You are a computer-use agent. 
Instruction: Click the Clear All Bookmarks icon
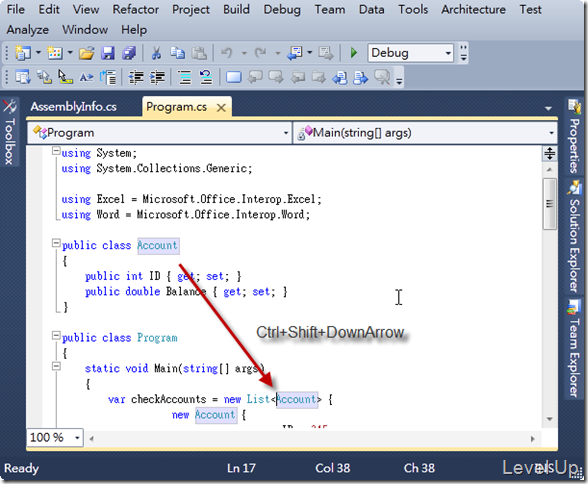tap(382, 77)
